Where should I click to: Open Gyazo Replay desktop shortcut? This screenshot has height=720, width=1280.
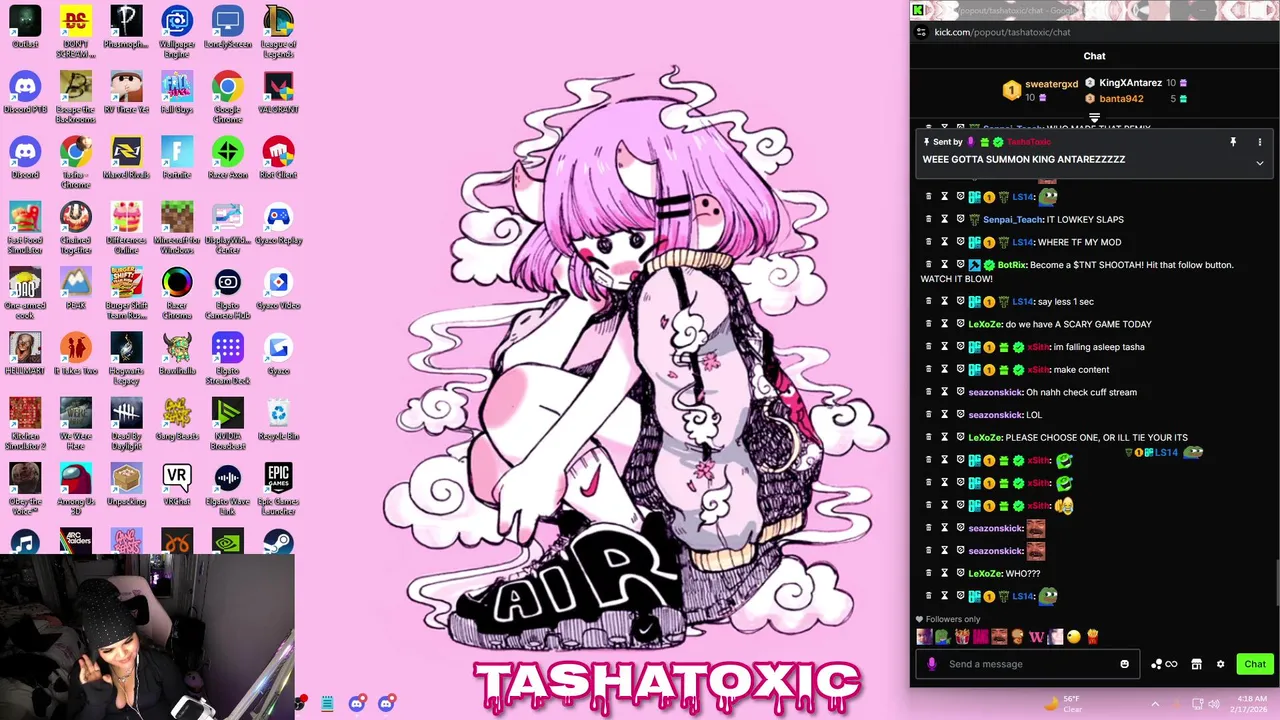click(x=278, y=223)
